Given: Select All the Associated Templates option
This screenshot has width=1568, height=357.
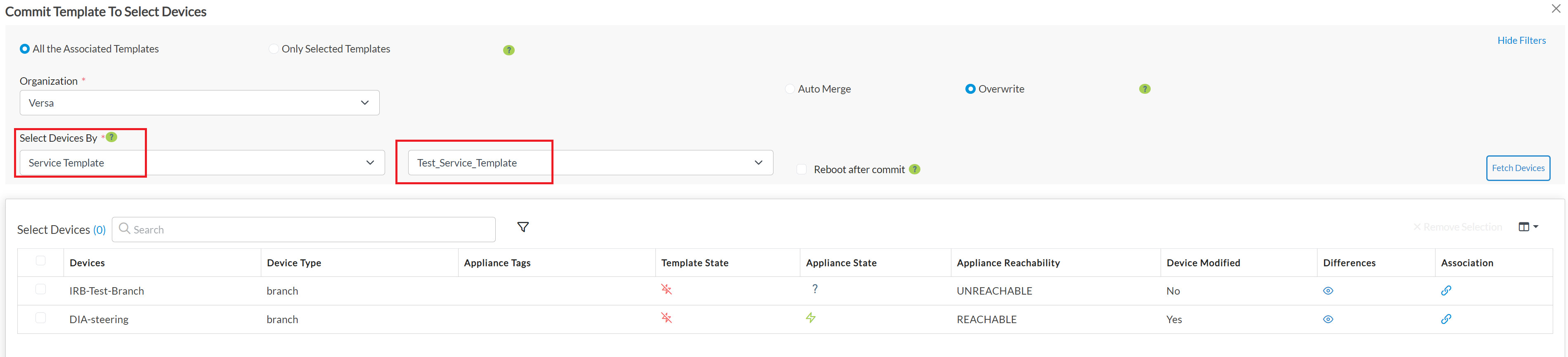Looking at the screenshot, I should [x=25, y=49].
